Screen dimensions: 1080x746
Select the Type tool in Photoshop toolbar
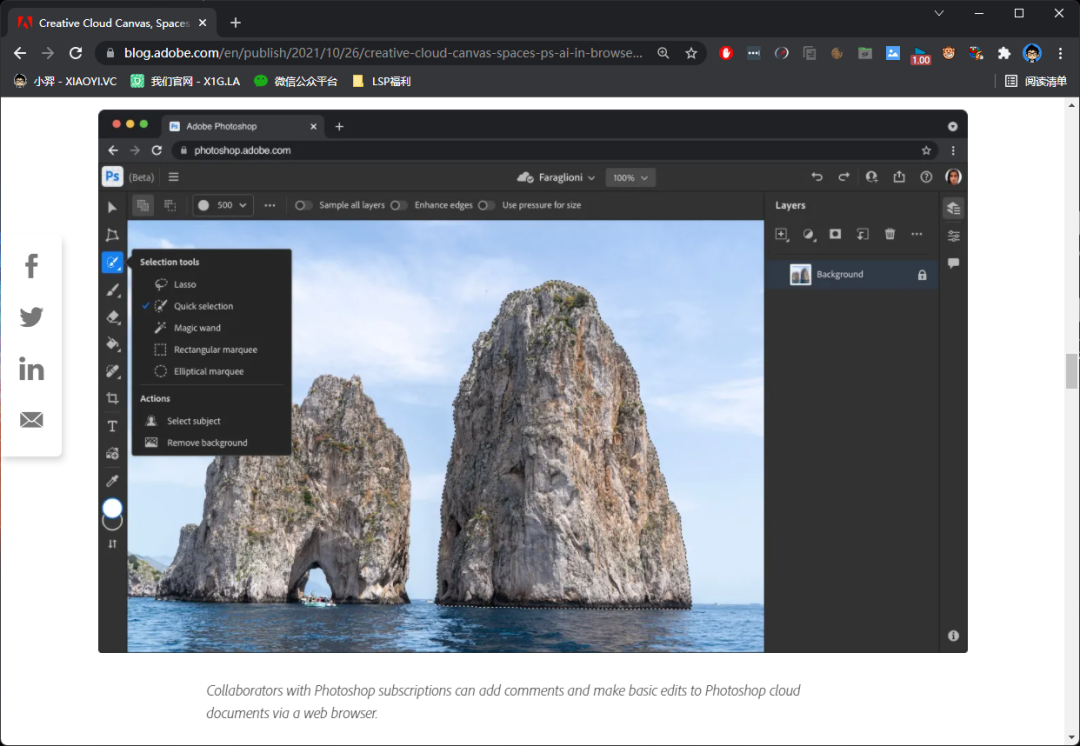[x=113, y=426]
